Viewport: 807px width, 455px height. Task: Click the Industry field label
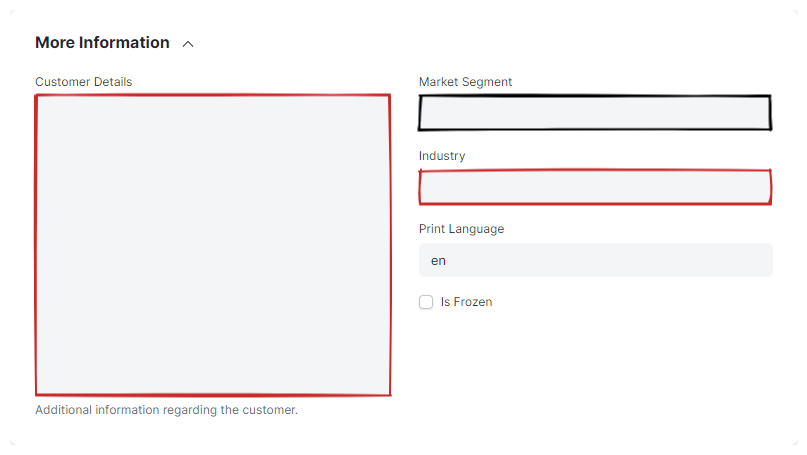click(442, 156)
